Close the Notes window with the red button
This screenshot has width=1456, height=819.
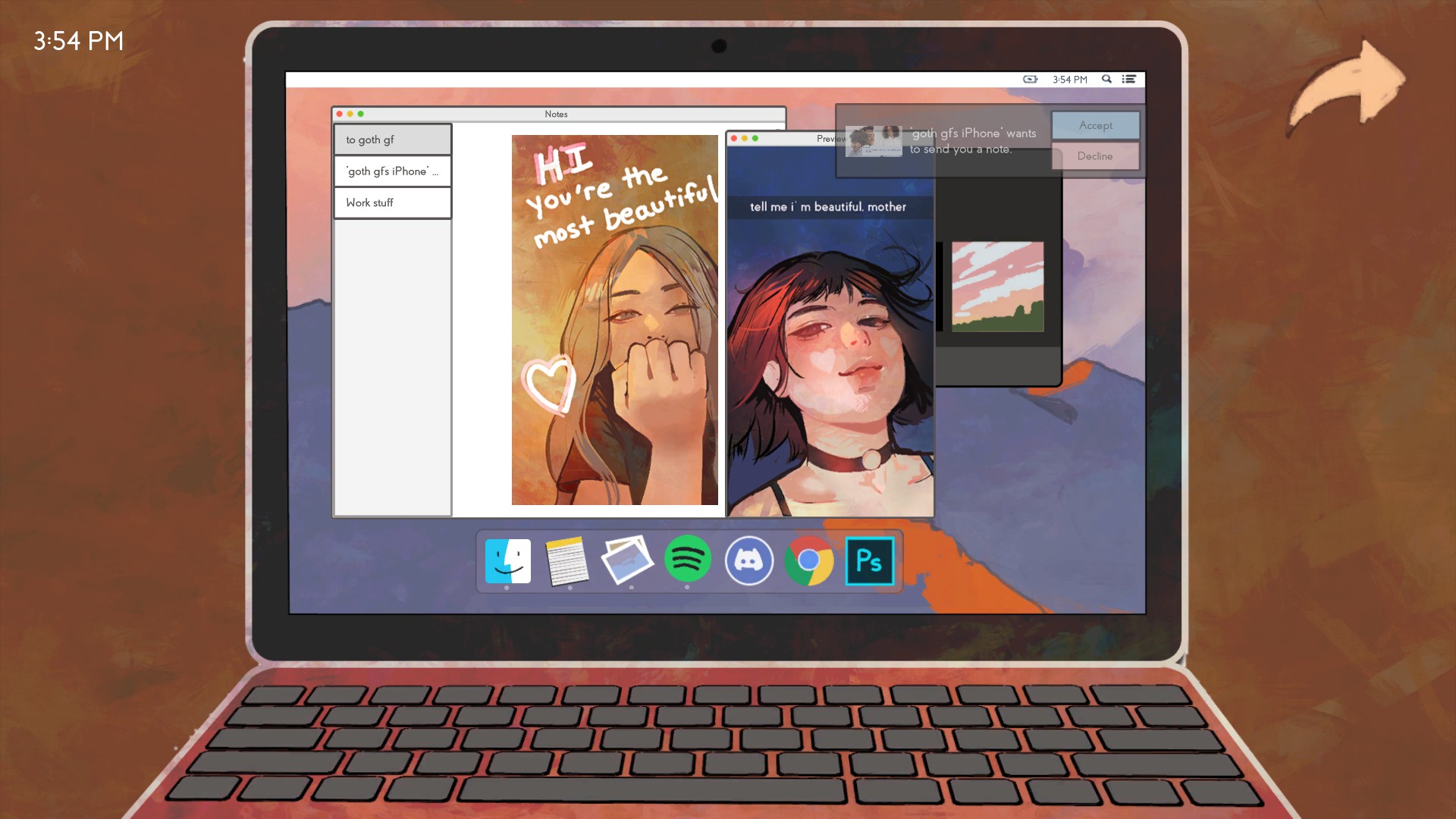point(340,114)
